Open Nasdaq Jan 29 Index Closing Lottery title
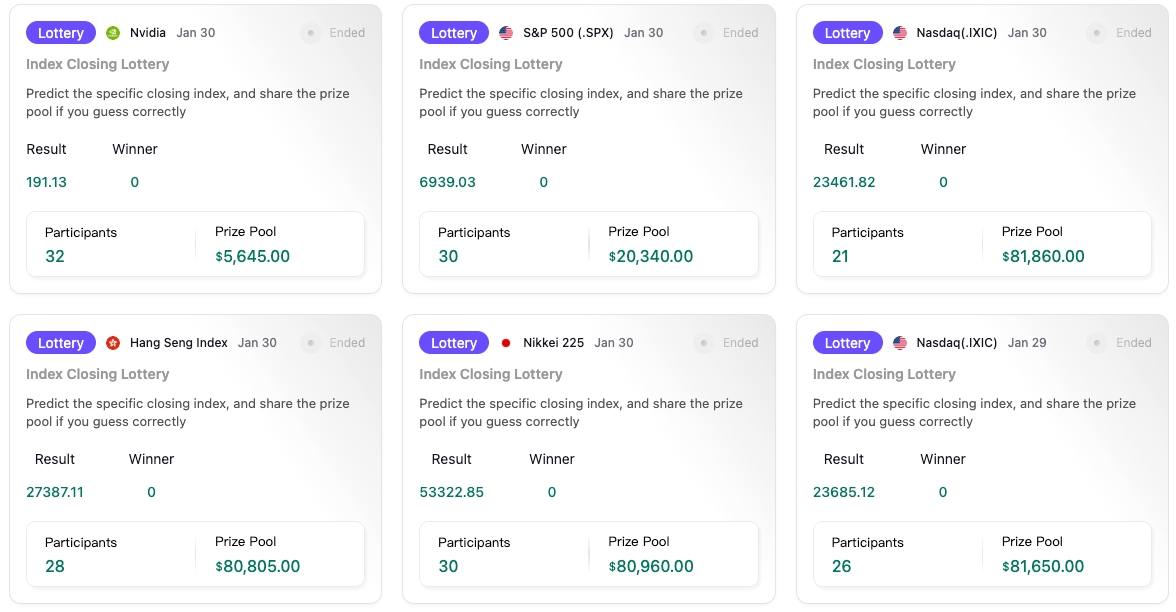The height and width of the screenshot is (612, 1176). (884, 374)
